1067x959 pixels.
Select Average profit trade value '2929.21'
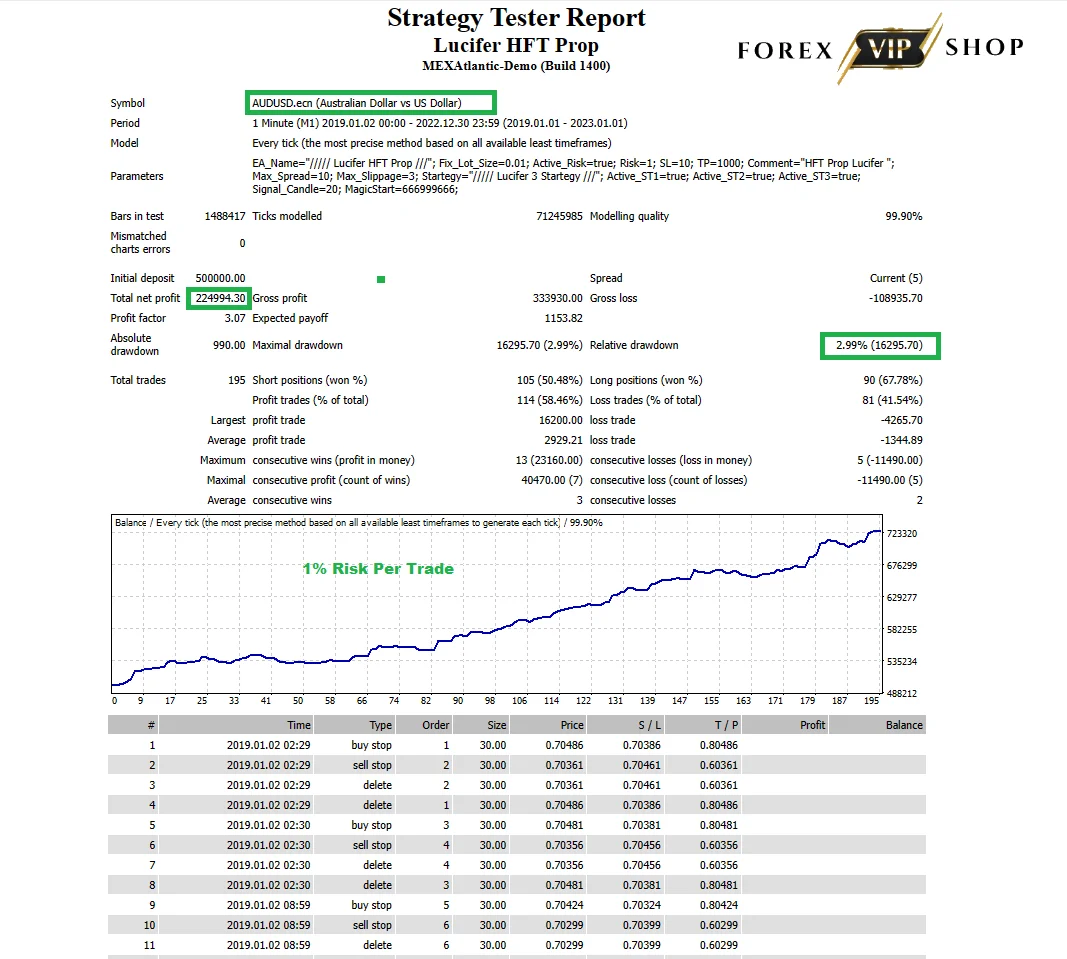click(x=563, y=440)
